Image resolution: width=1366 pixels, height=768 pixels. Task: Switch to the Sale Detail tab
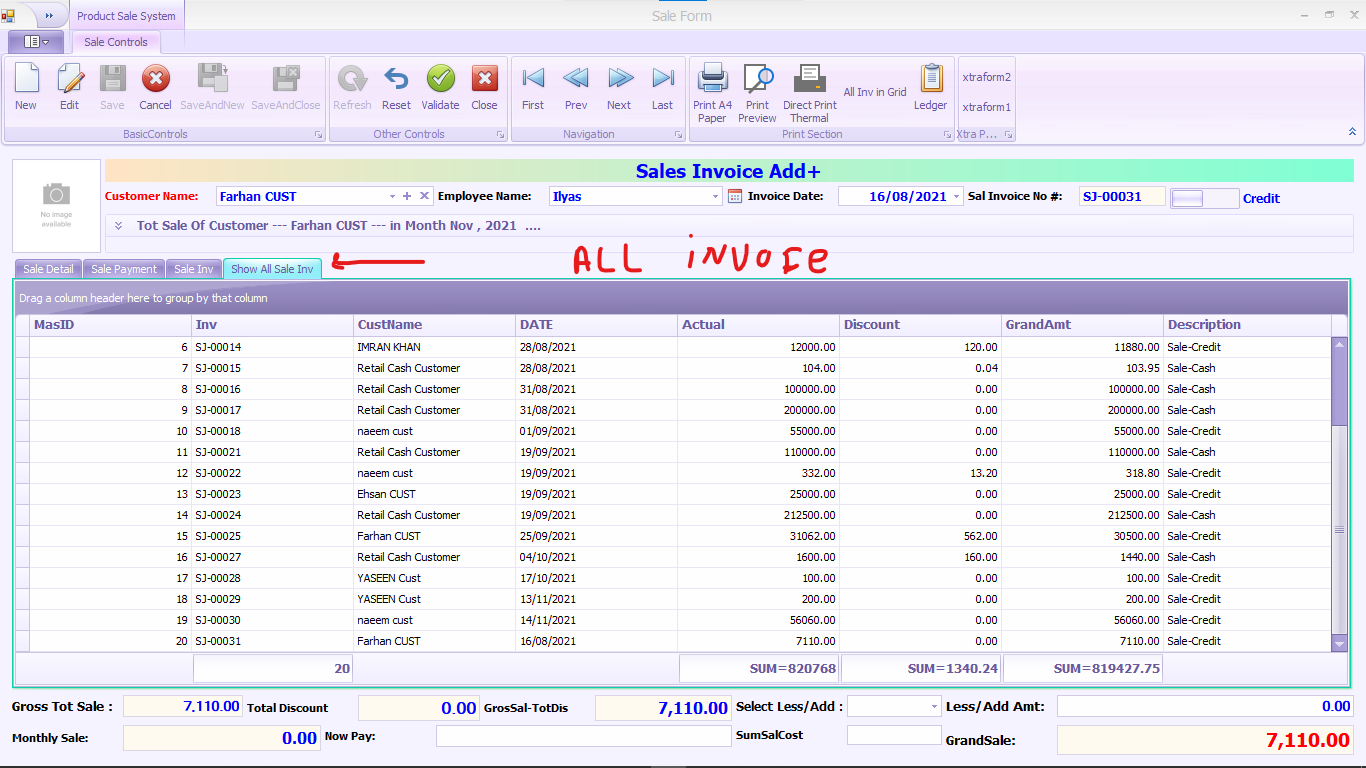tap(48, 269)
